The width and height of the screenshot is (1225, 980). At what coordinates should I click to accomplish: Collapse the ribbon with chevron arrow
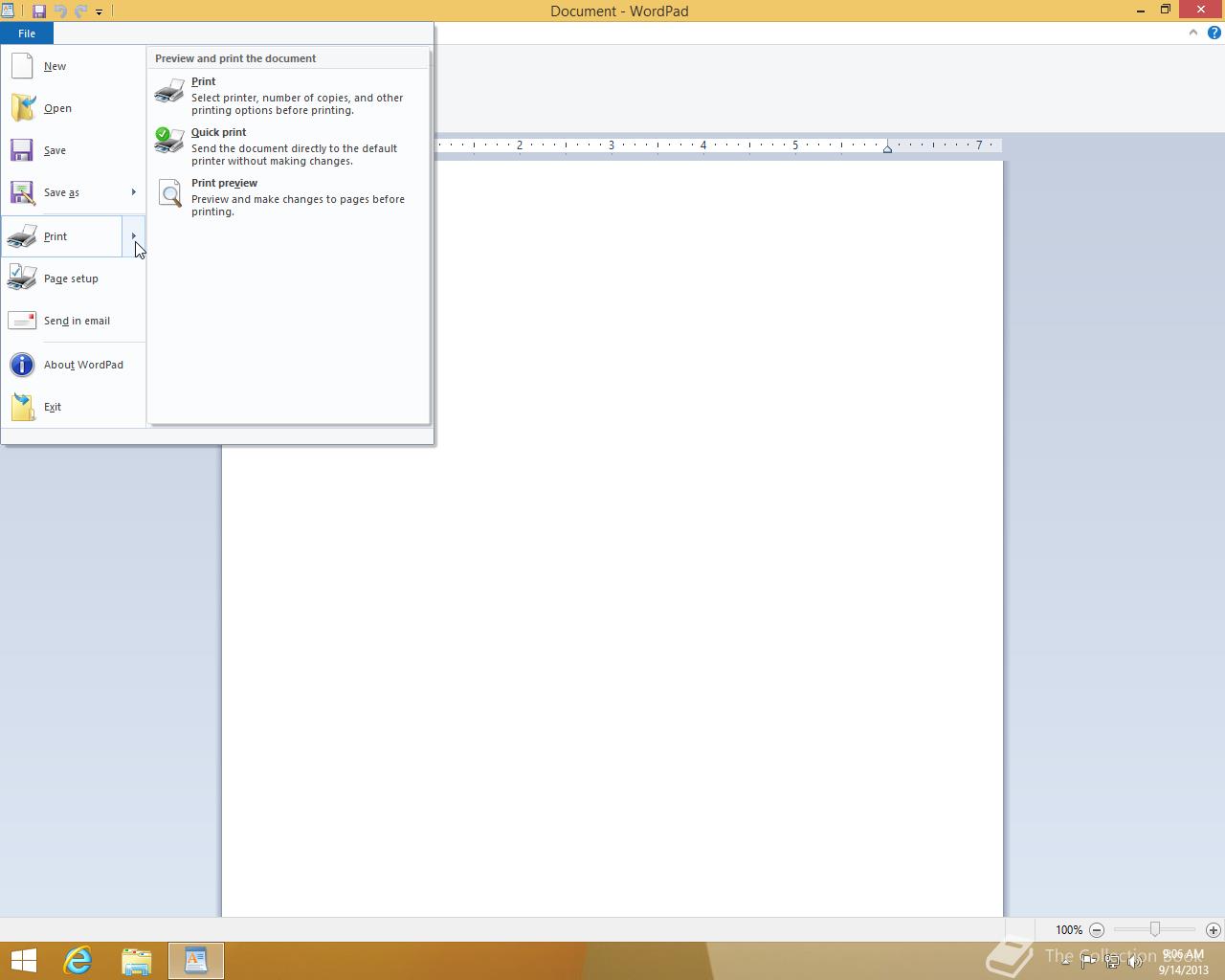point(1192,33)
